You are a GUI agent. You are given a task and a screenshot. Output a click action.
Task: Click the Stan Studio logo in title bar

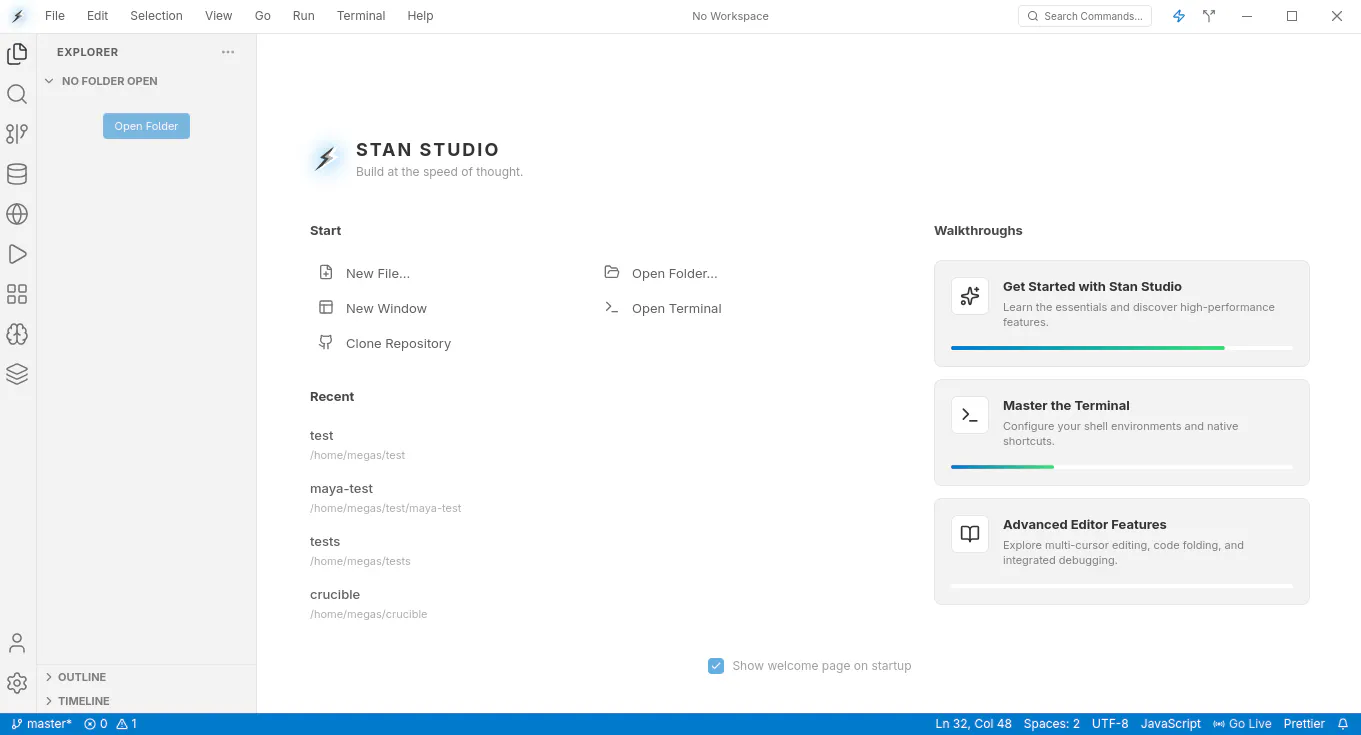click(17, 16)
